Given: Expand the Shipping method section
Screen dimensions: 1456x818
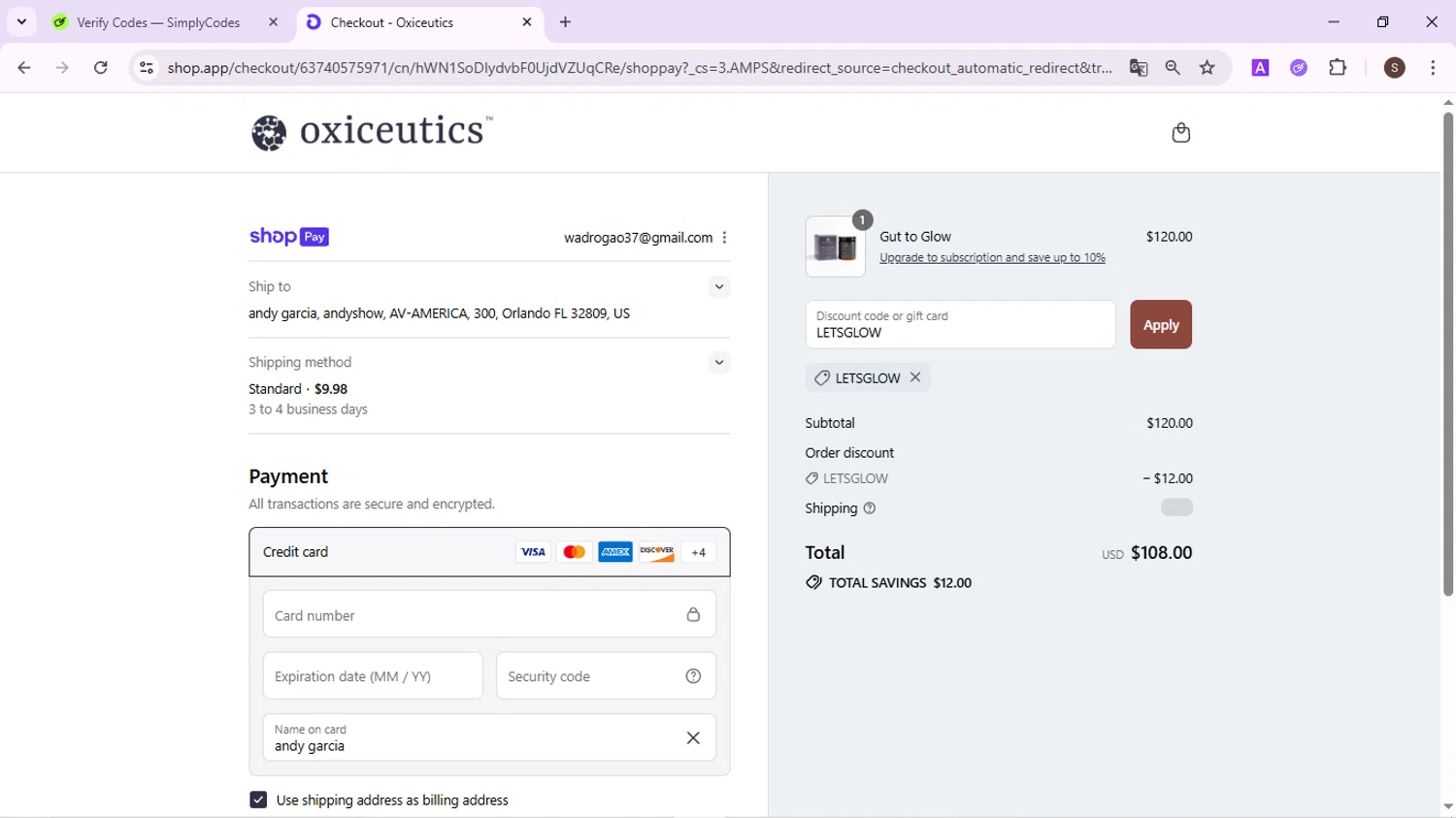Looking at the screenshot, I should pyautogui.click(x=718, y=363).
